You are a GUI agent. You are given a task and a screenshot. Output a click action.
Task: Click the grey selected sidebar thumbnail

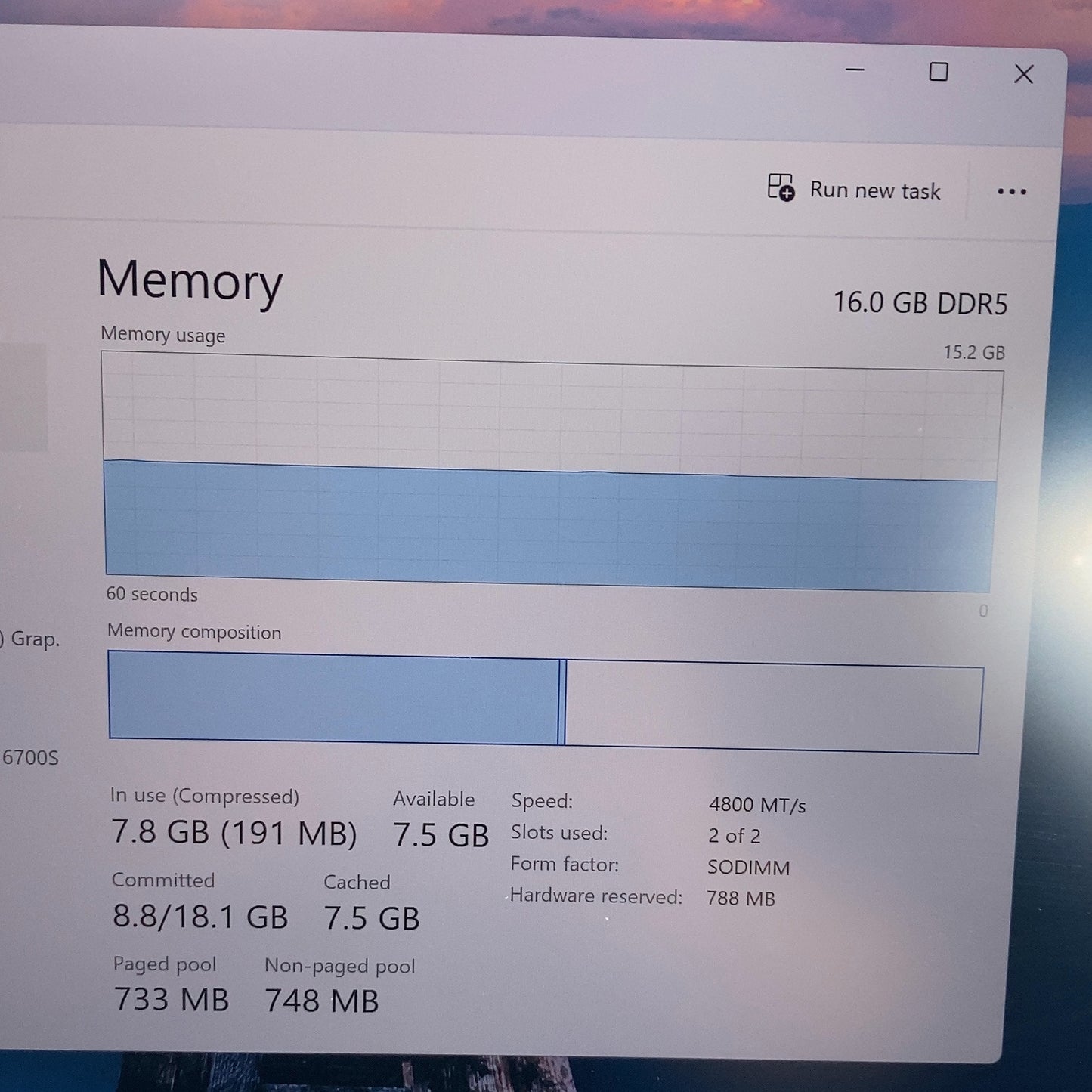click(23, 398)
